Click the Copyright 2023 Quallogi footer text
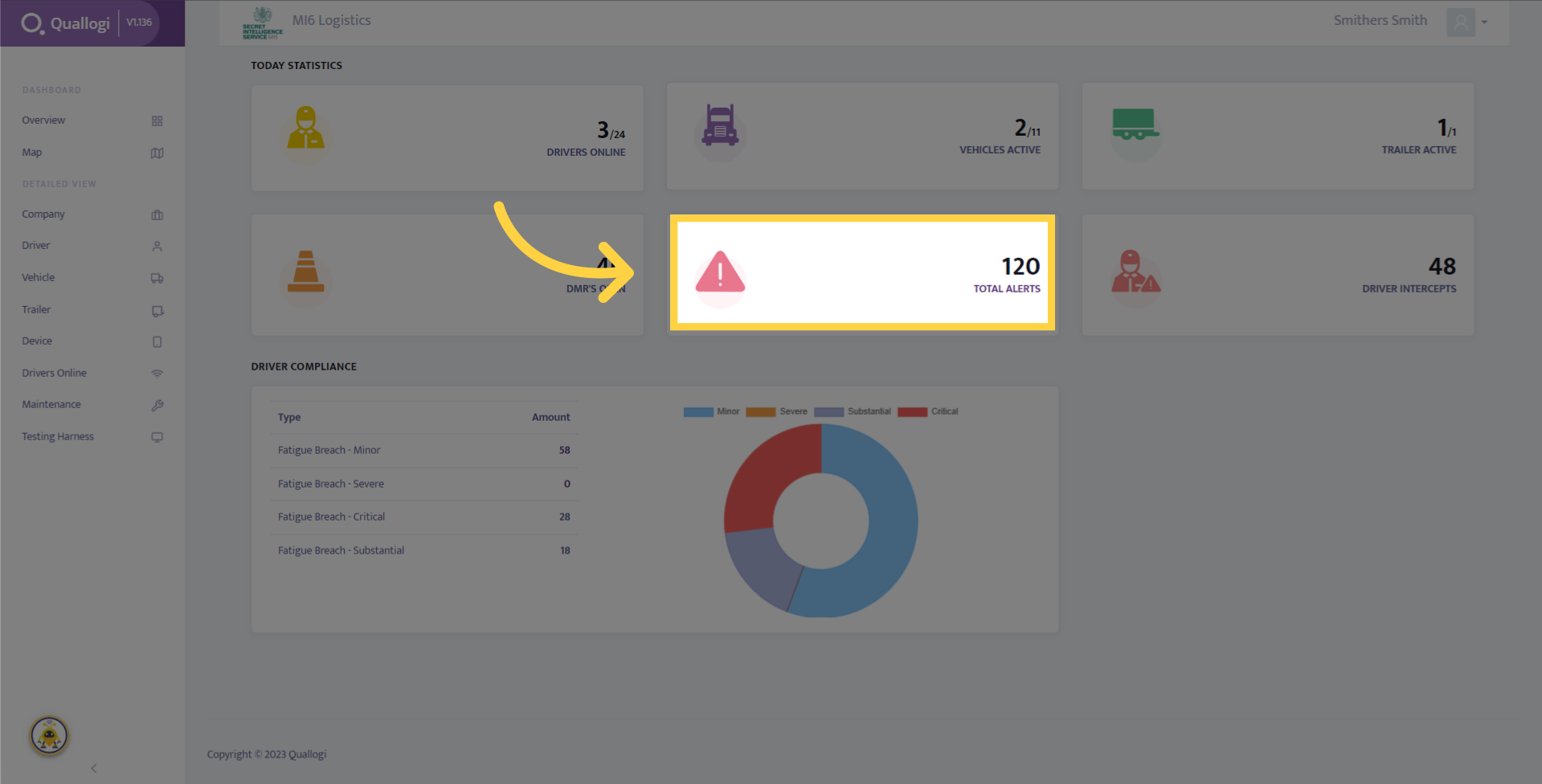Image resolution: width=1542 pixels, height=784 pixels. tap(267, 755)
